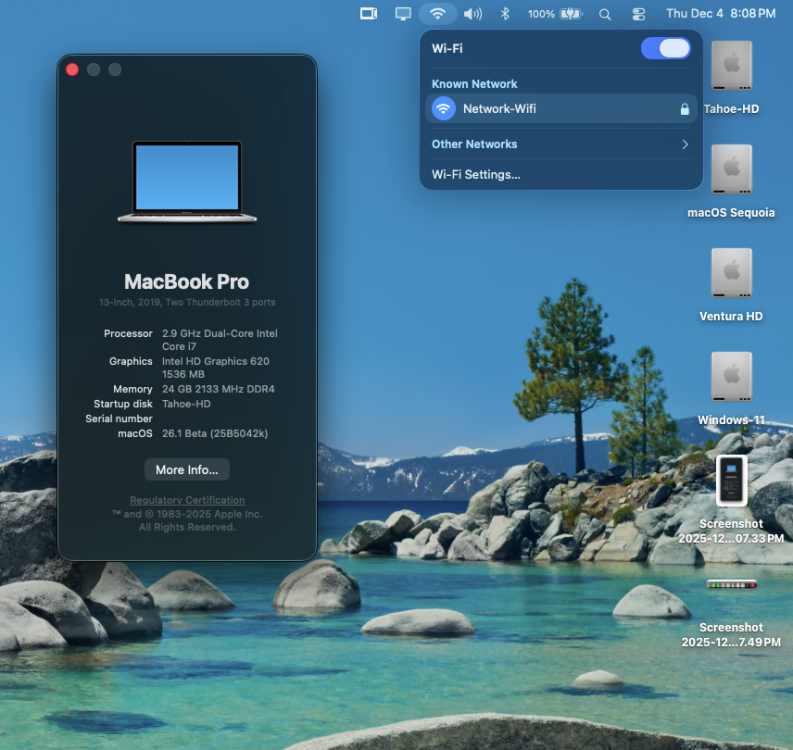Screen dimensions: 793x750
Task: Click the 26.1 Beta (25B5042k) macOS version
Action: [x=215, y=433]
